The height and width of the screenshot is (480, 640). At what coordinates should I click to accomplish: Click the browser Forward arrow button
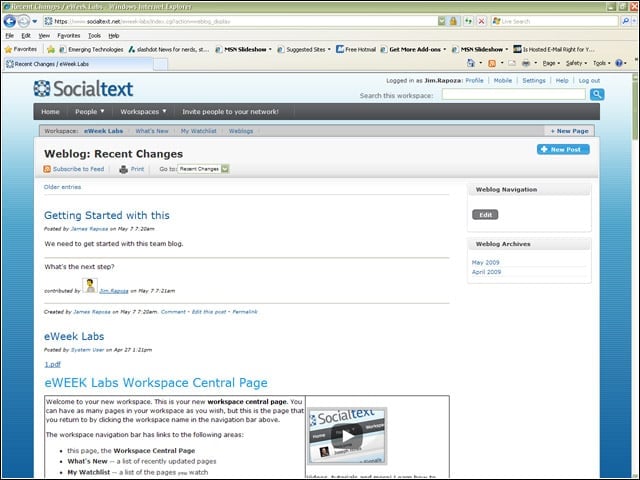(x=24, y=21)
